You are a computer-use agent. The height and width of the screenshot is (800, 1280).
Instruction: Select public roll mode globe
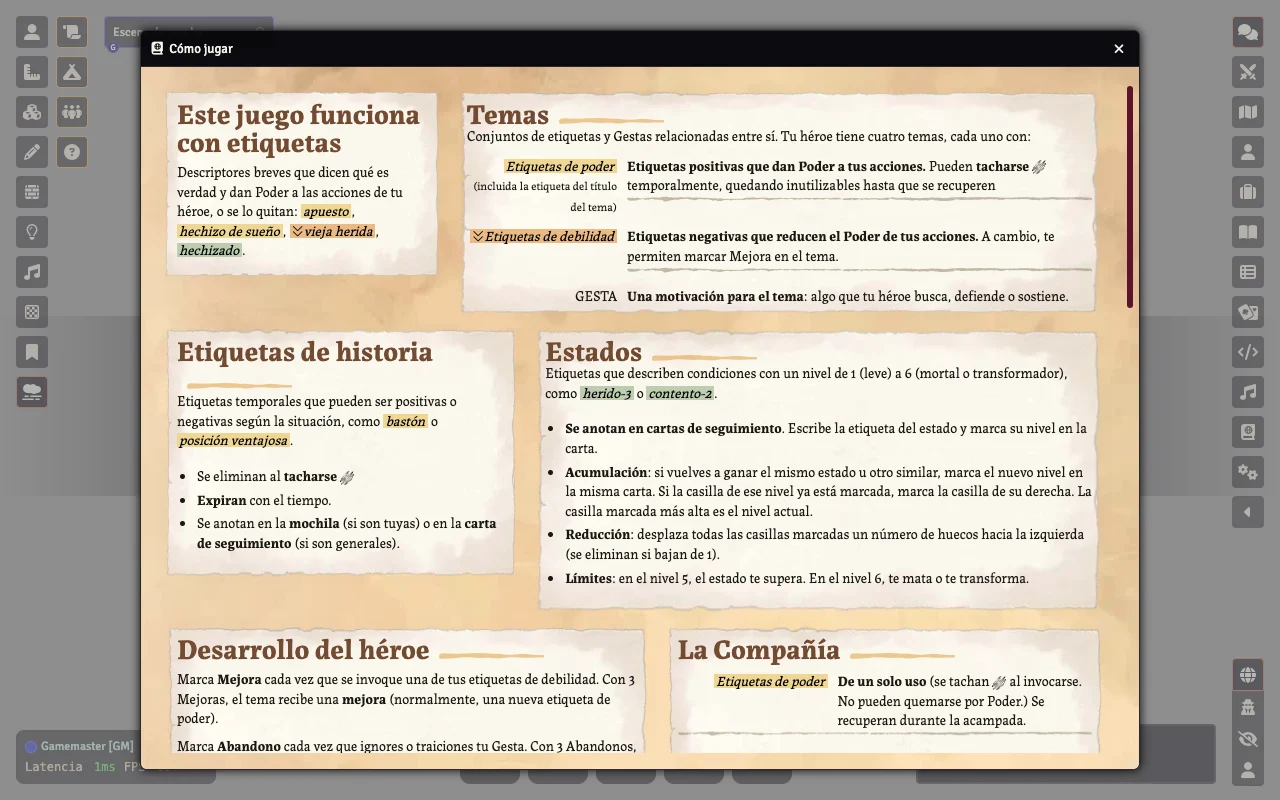(x=1248, y=675)
